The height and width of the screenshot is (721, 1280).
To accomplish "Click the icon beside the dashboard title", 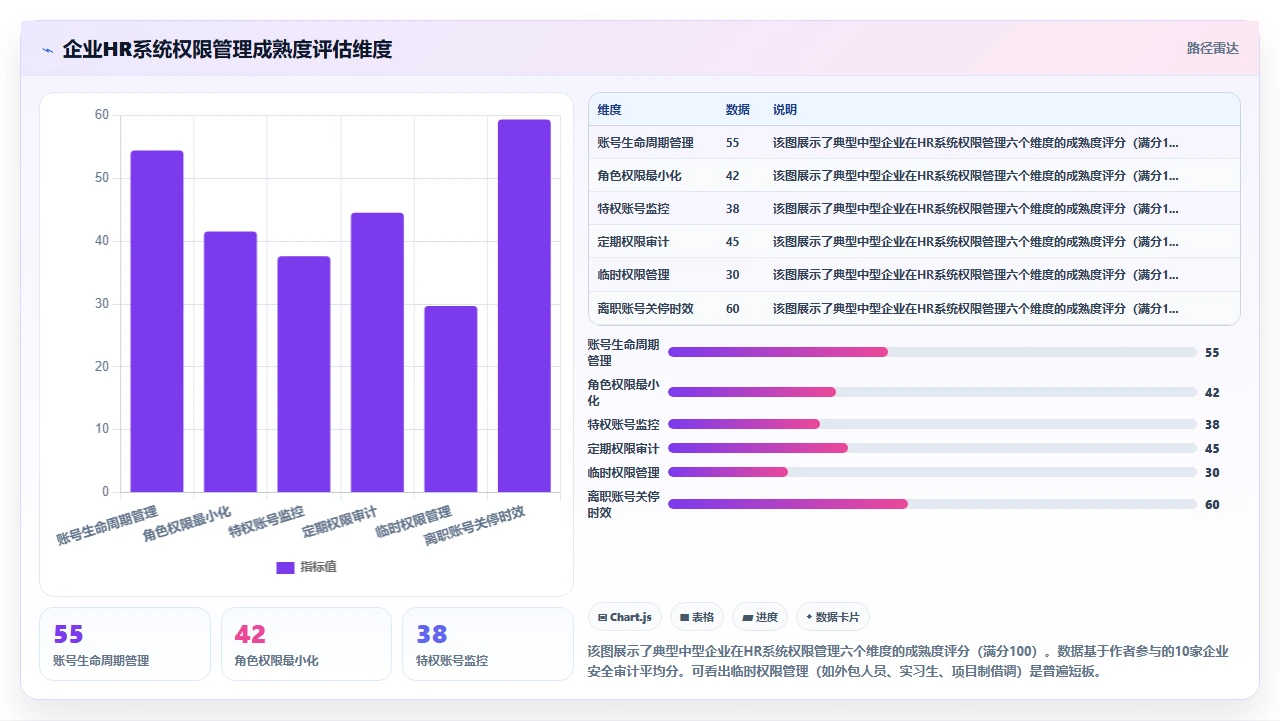I will point(48,50).
